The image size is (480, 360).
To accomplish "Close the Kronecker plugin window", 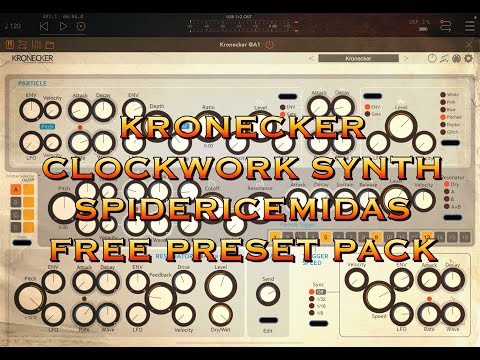I will [469, 44].
